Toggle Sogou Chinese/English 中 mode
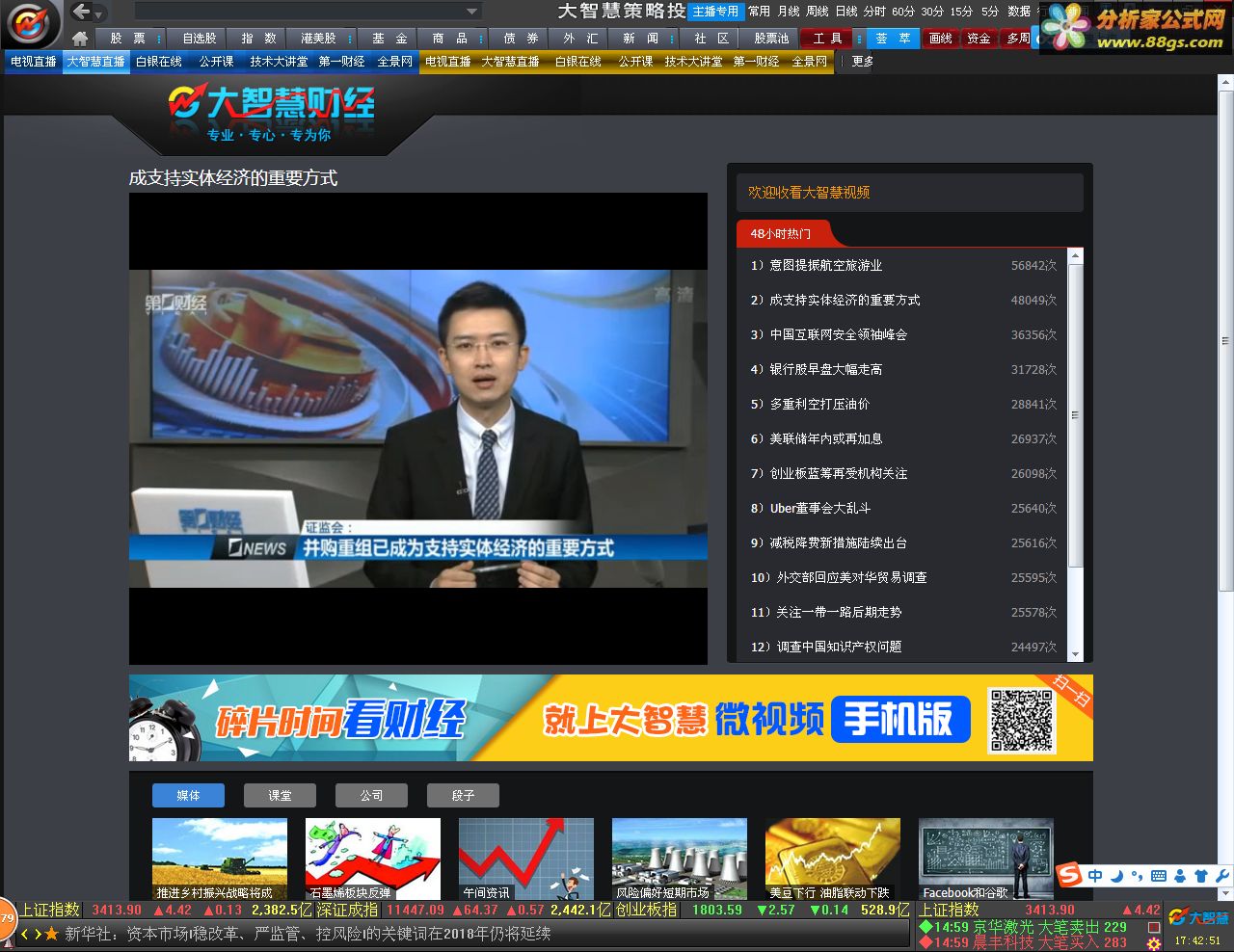The width and height of the screenshot is (1234, 952). click(1095, 876)
